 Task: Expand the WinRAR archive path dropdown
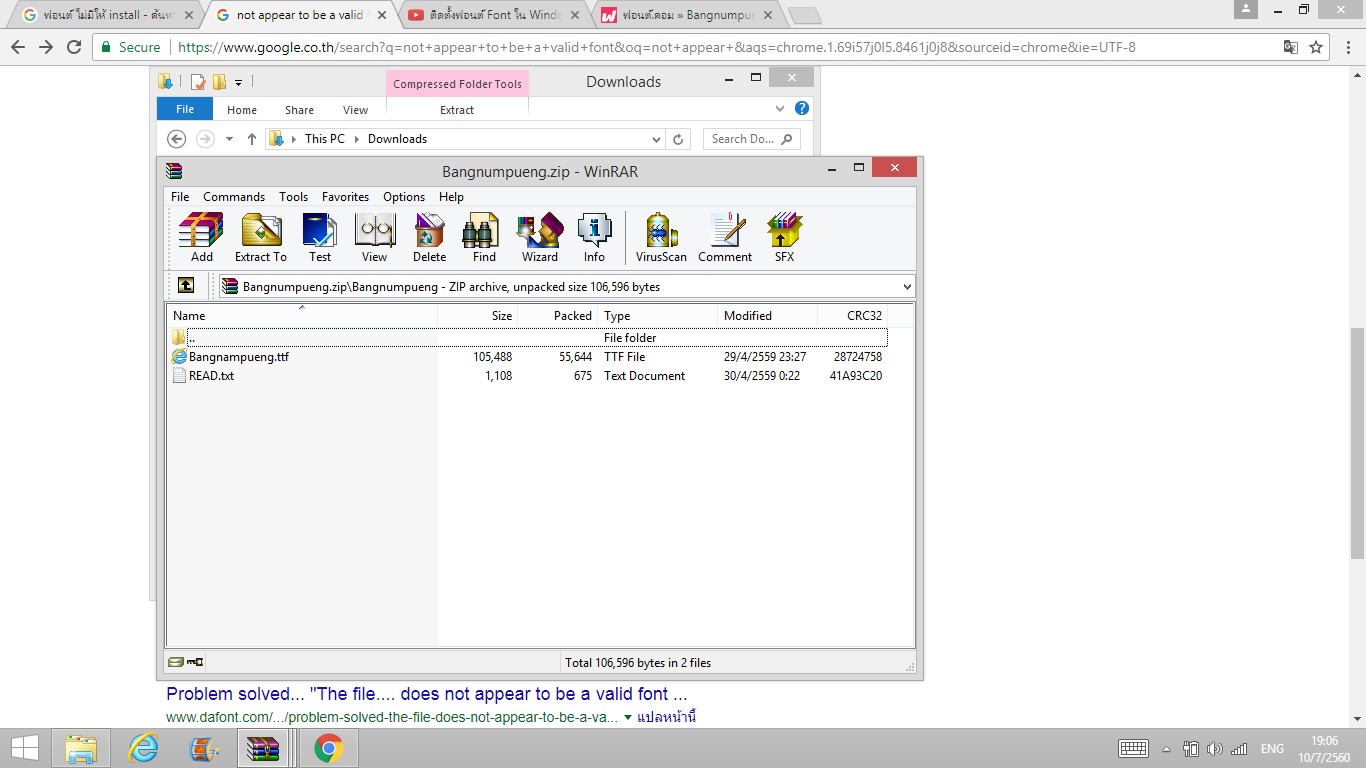(x=907, y=287)
